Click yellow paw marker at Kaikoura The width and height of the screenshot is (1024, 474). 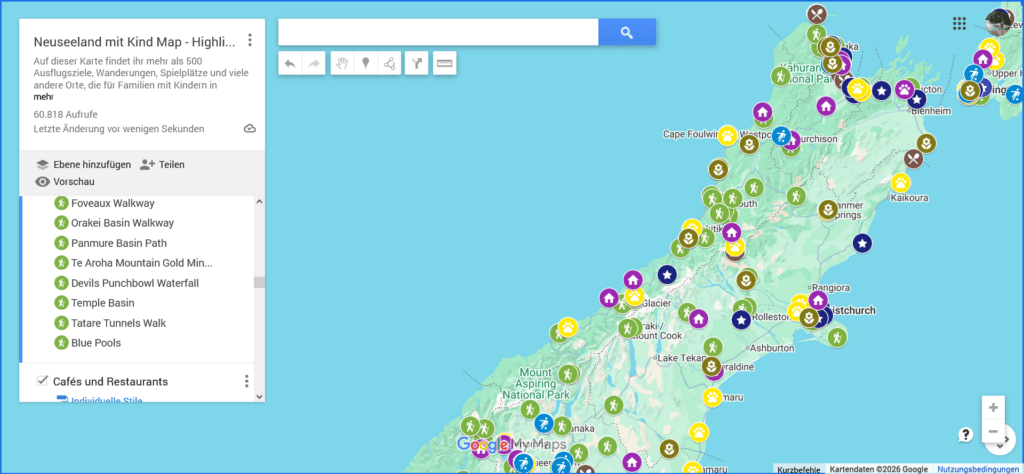pyautogui.click(x=901, y=182)
